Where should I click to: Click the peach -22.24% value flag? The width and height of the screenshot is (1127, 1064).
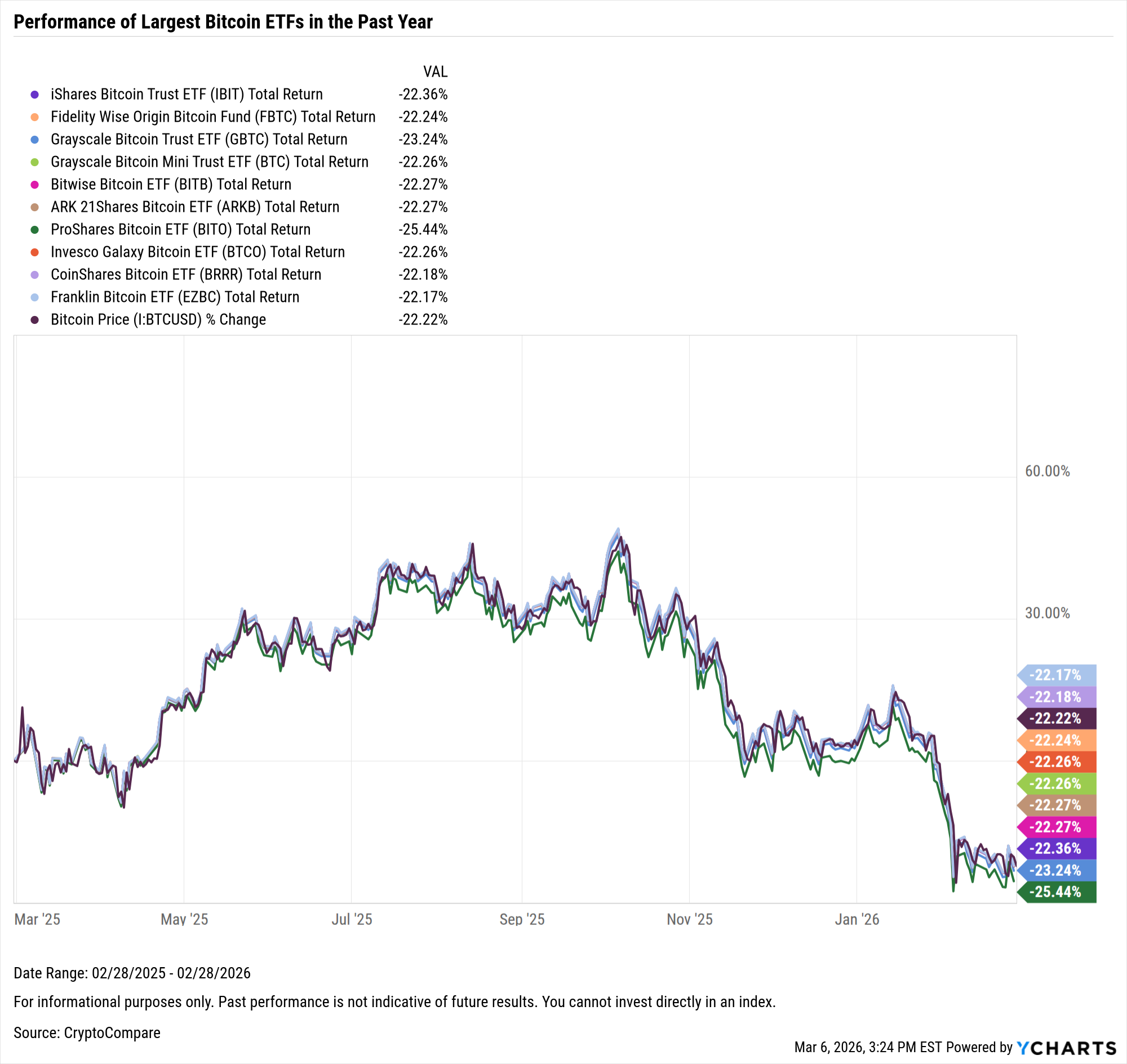(1057, 741)
